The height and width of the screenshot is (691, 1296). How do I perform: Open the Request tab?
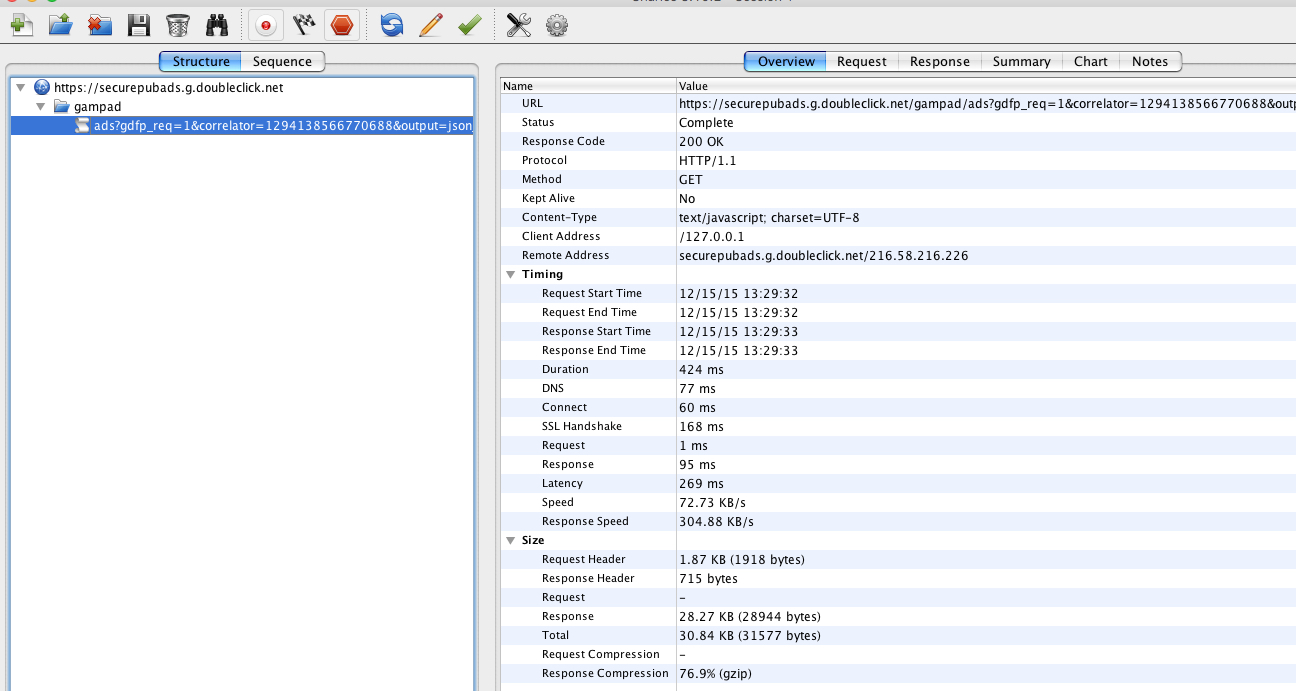coord(862,61)
